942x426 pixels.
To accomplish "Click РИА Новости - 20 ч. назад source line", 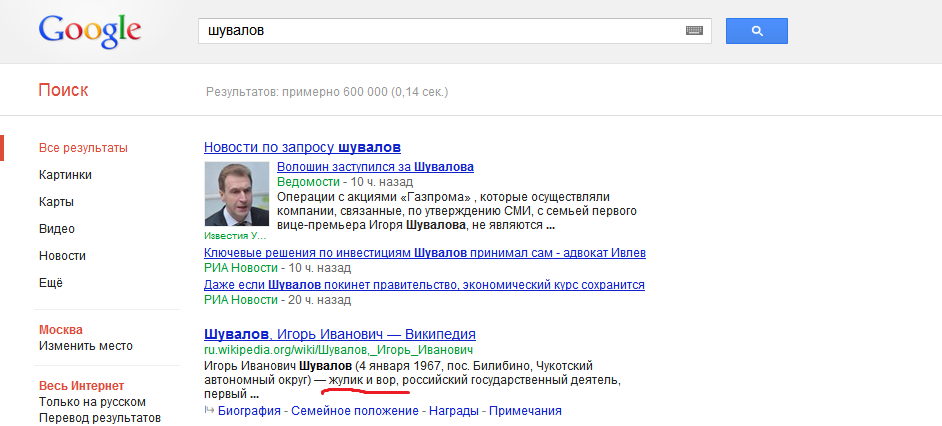I will (278, 299).
